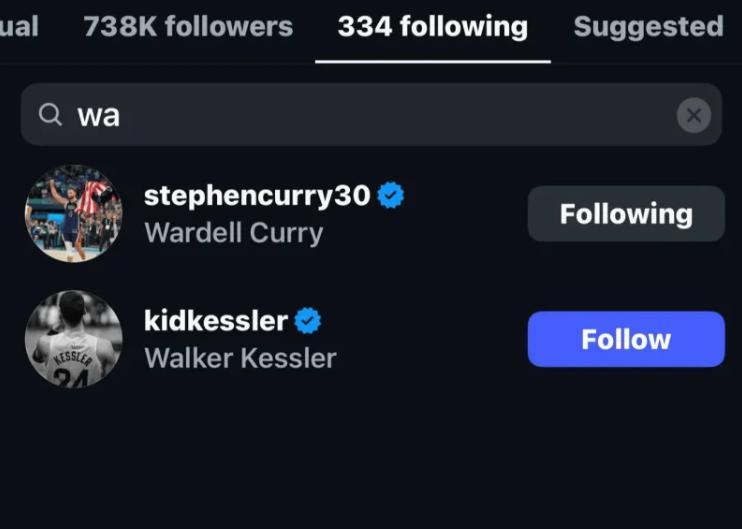
Task: Click kidkessler's verified badge
Action: coord(308,321)
